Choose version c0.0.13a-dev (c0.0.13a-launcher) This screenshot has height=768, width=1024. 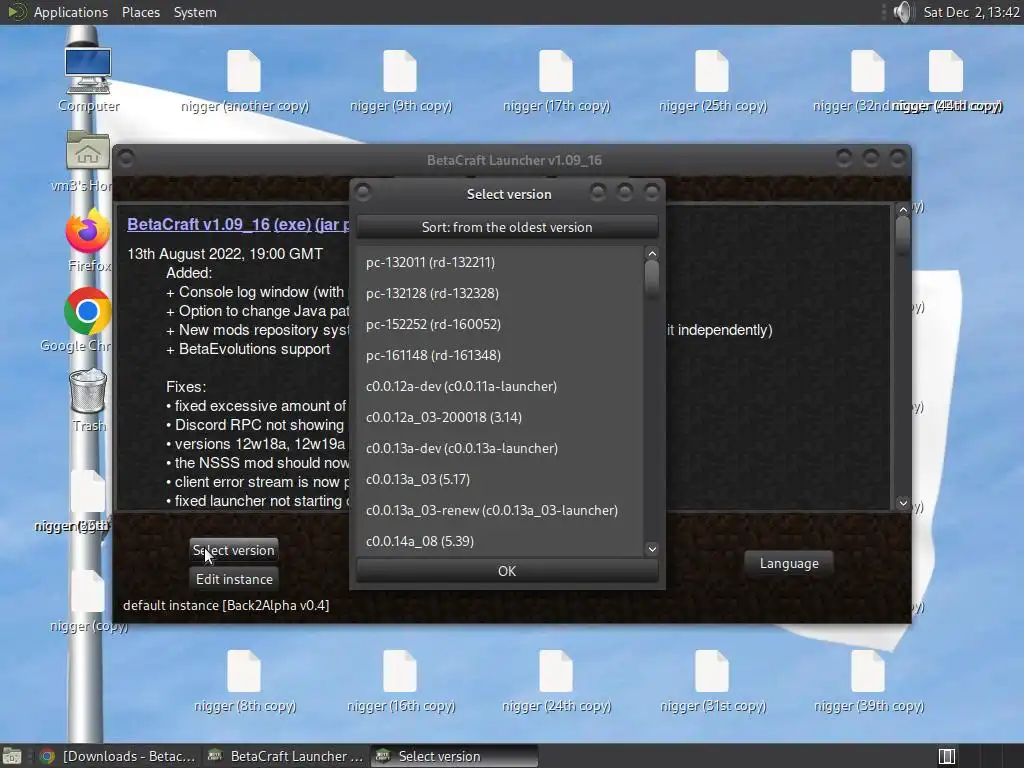pyautogui.click(x=500, y=449)
